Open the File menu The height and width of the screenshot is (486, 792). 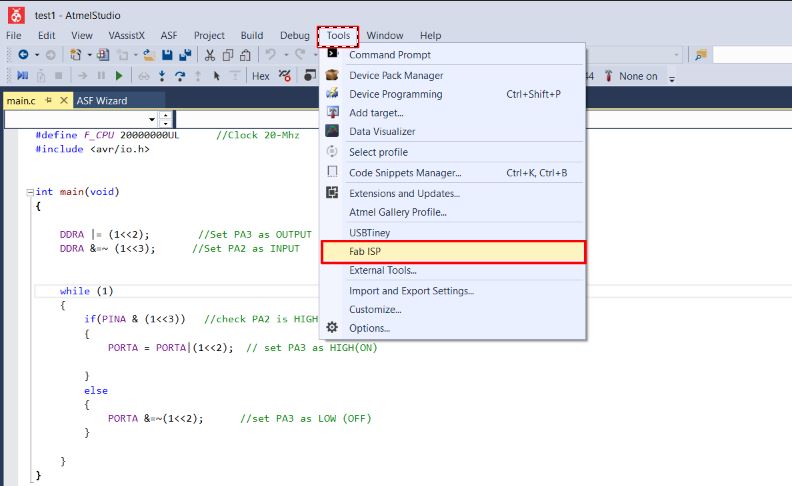(x=14, y=35)
